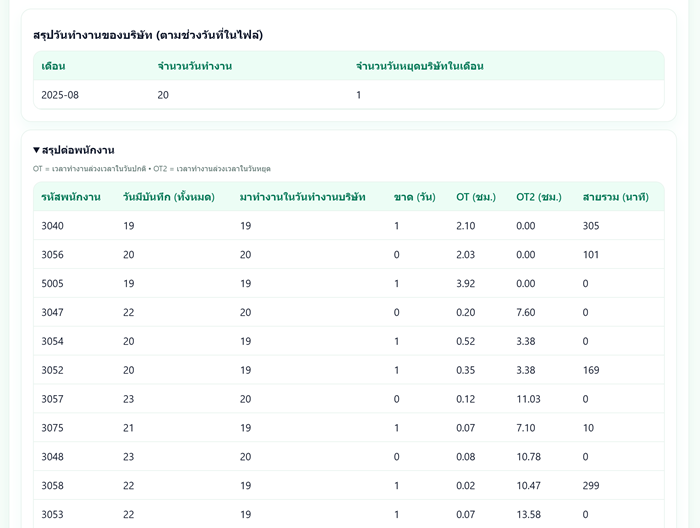Click the 7.60 OT2 value for 3047
Viewport: 700px width, 528px height.
(526, 313)
